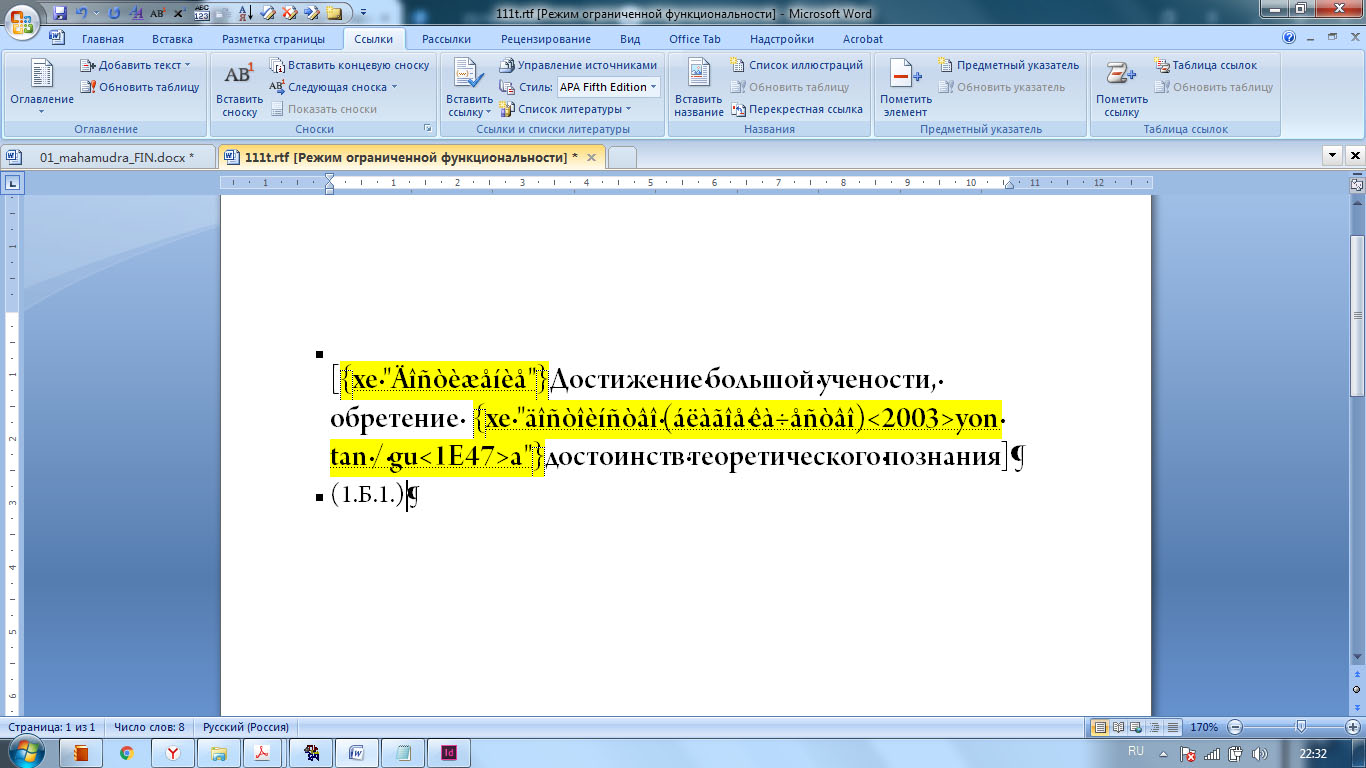This screenshot has height=768, width=1366.
Task: Click Пометить ссылку citation icon
Action: tap(1122, 87)
